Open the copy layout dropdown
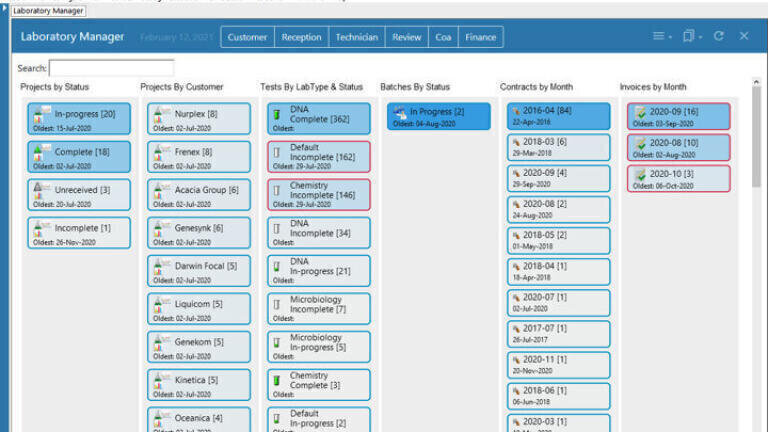This screenshot has width=768, height=432. (692, 36)
